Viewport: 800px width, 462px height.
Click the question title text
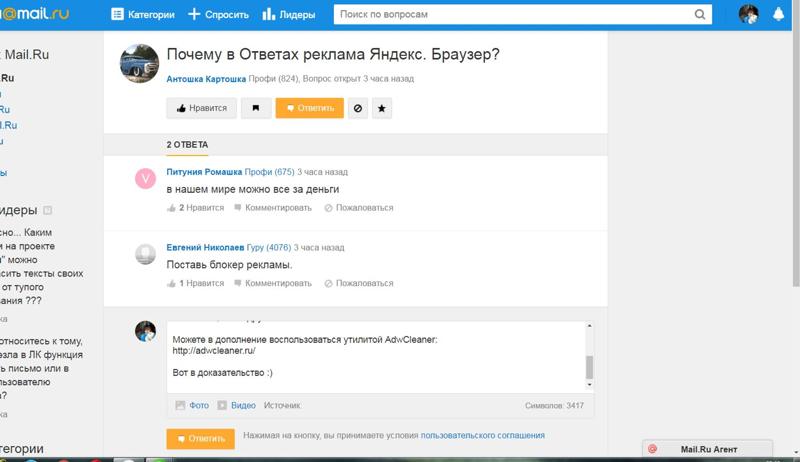click(333, 54)
